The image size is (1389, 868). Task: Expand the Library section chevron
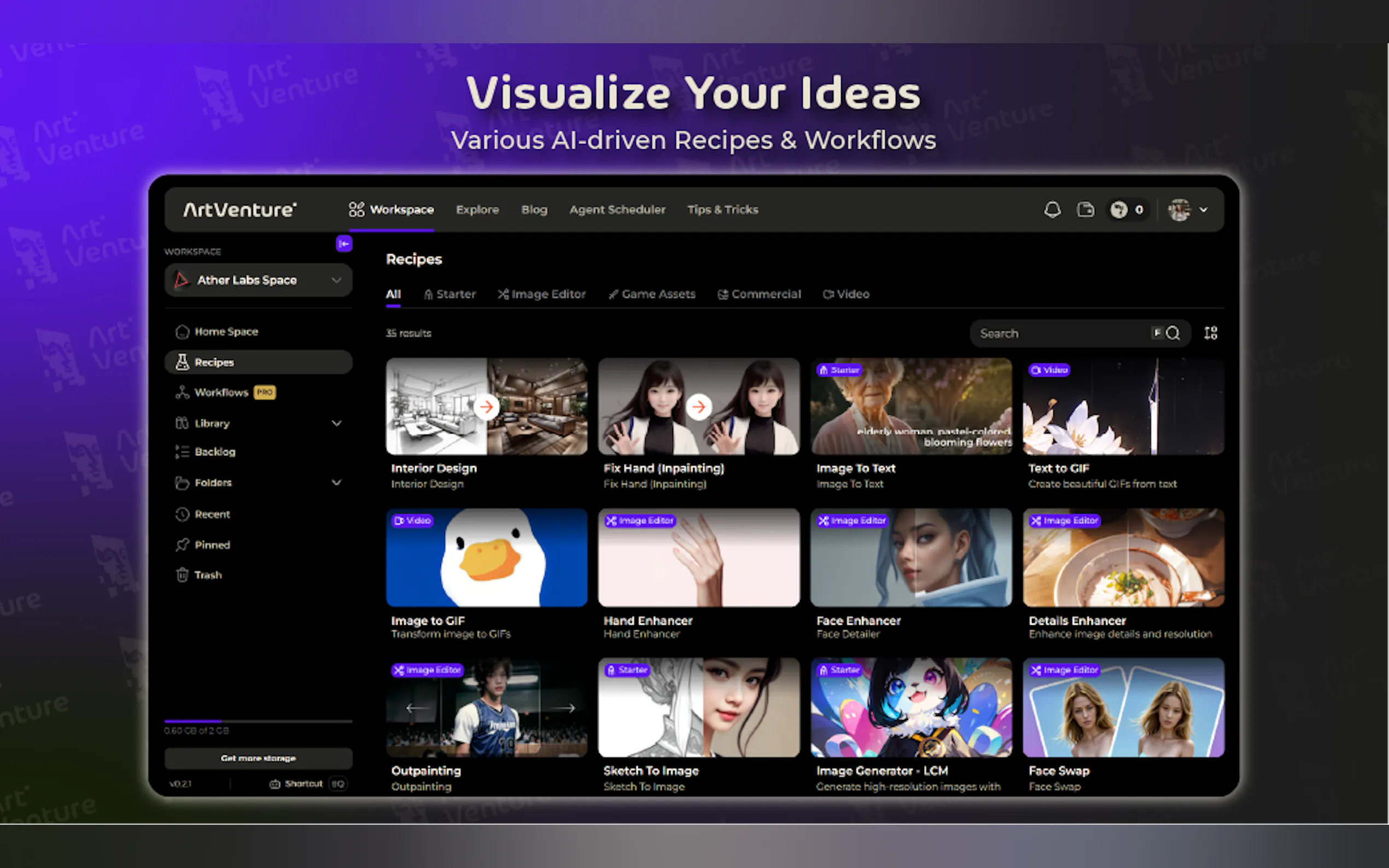point(336,424)
